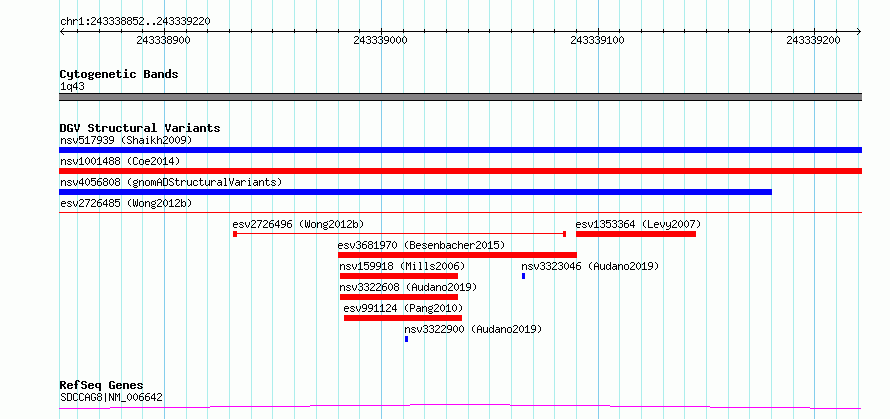Click the esv2726496 (Wong2012b) variant feature

click(x=400, y=234)
